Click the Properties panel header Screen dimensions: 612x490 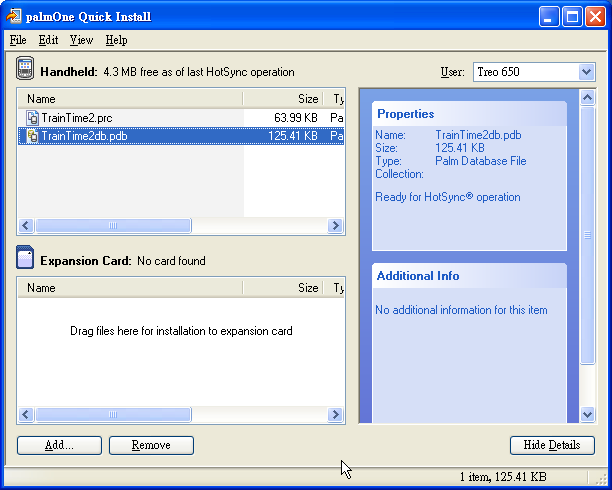[470, 114]
